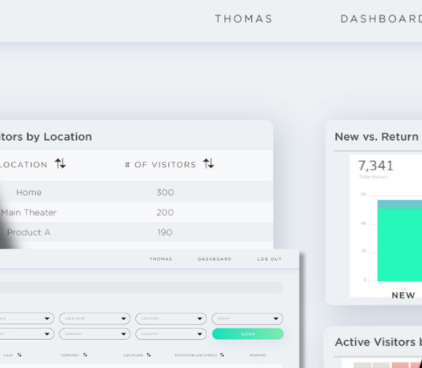422x368 pixels.
Task: Select the Home row in Visitors by Location
Action: 136,192
